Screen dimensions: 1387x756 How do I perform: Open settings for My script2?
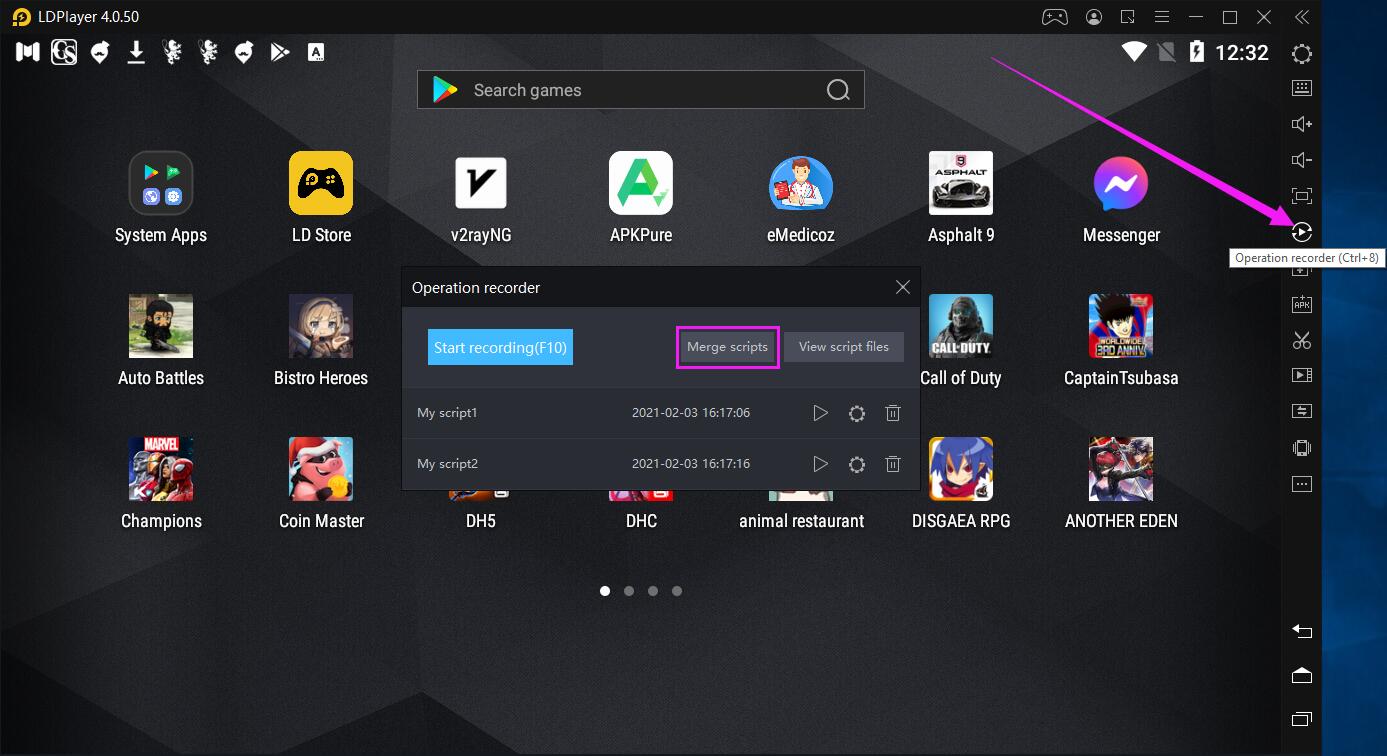(857, 464)
